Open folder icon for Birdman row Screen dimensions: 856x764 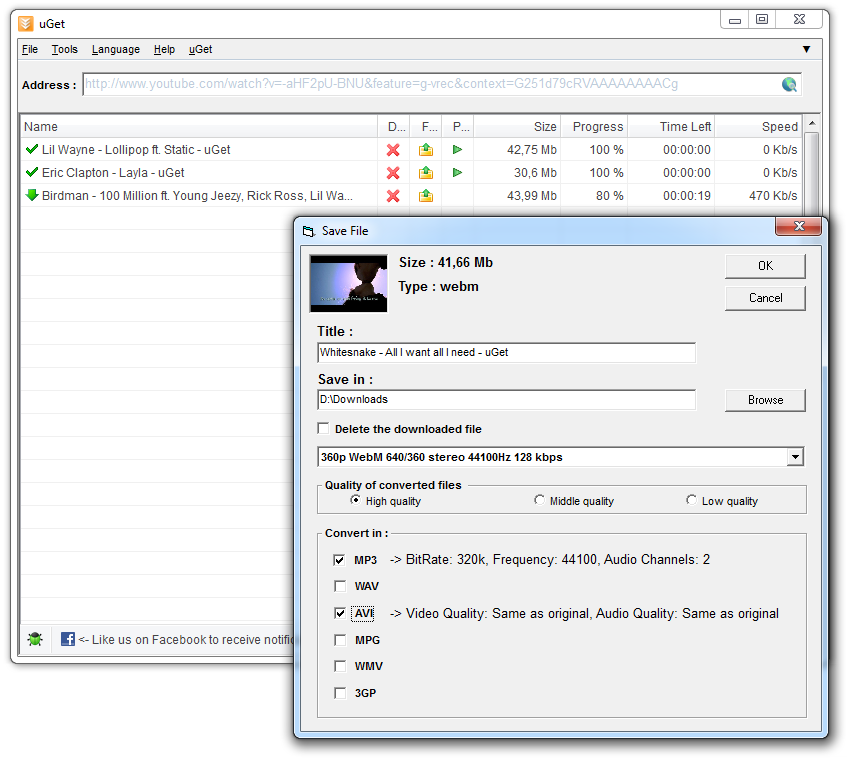[426, 196]
